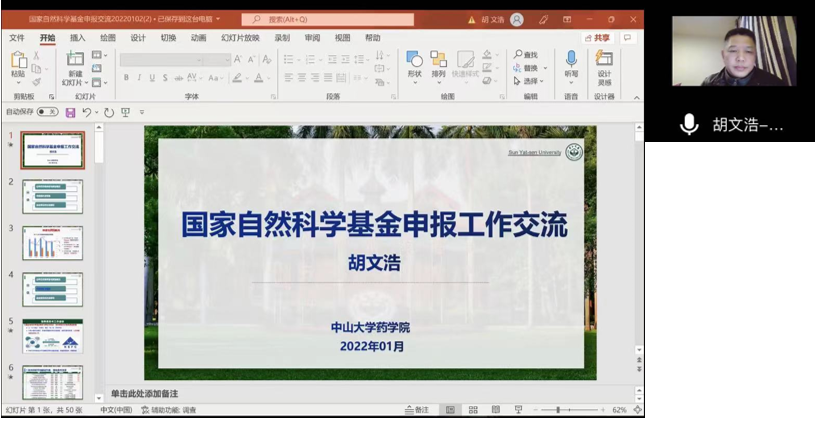Expand the Replace (替换) dropdown arrow
The image size is (816, 423).
tap(544, 68)
